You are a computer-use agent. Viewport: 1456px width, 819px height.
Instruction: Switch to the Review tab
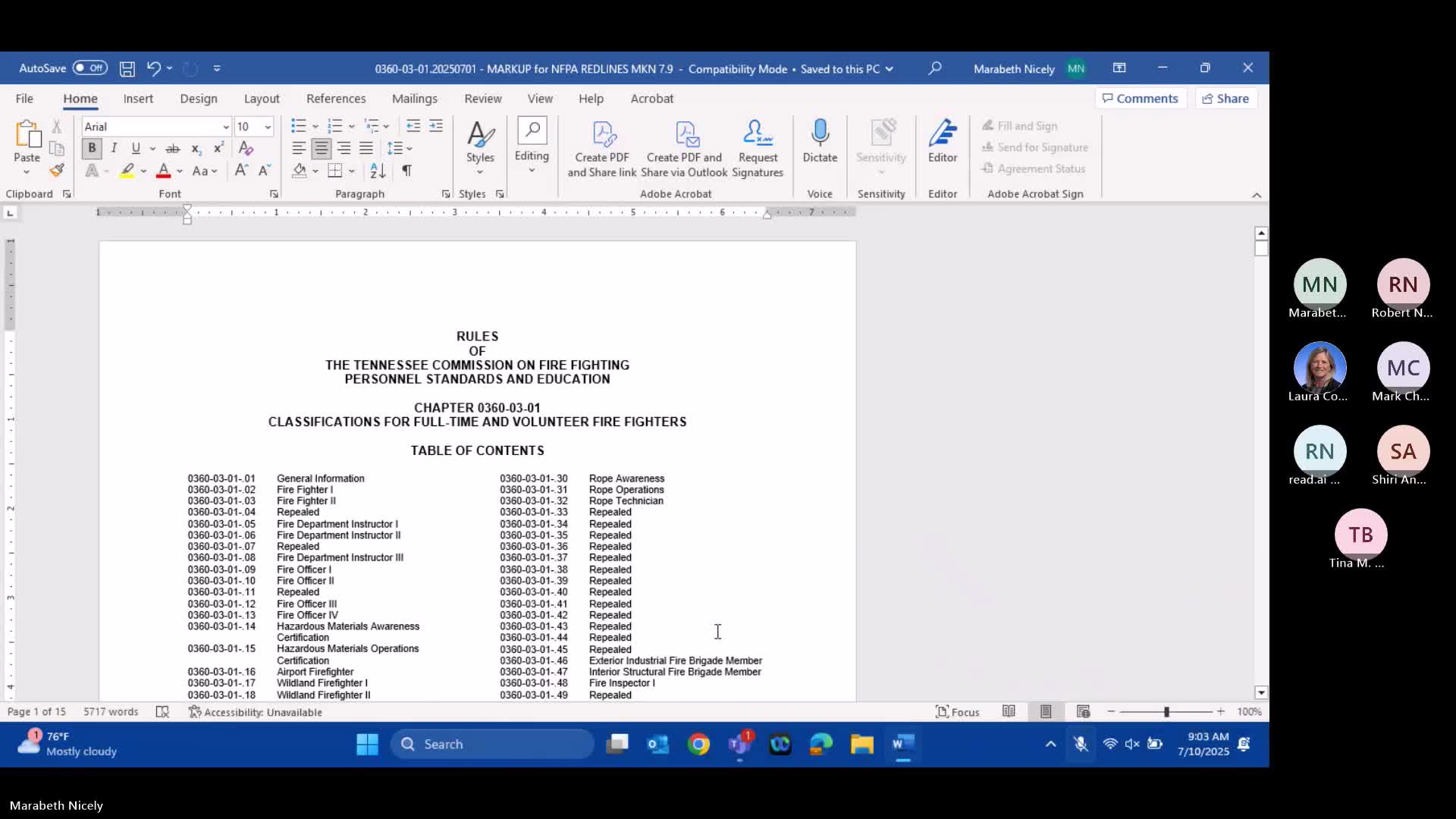point(483,99)
